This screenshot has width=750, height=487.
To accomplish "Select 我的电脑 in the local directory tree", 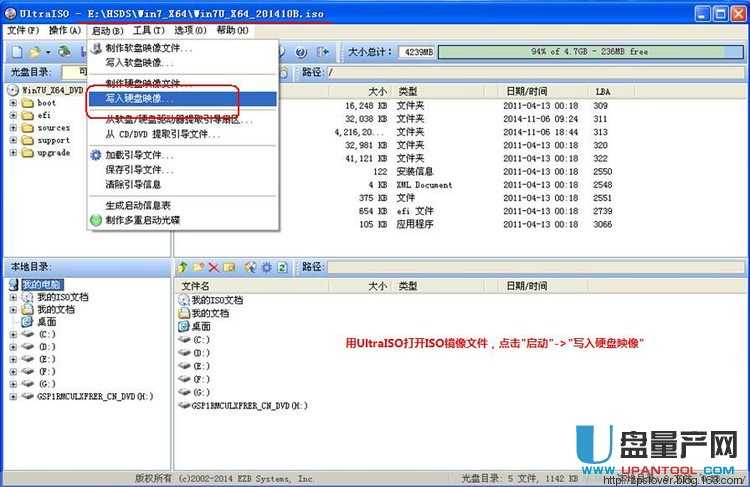I will coord(42,285).
